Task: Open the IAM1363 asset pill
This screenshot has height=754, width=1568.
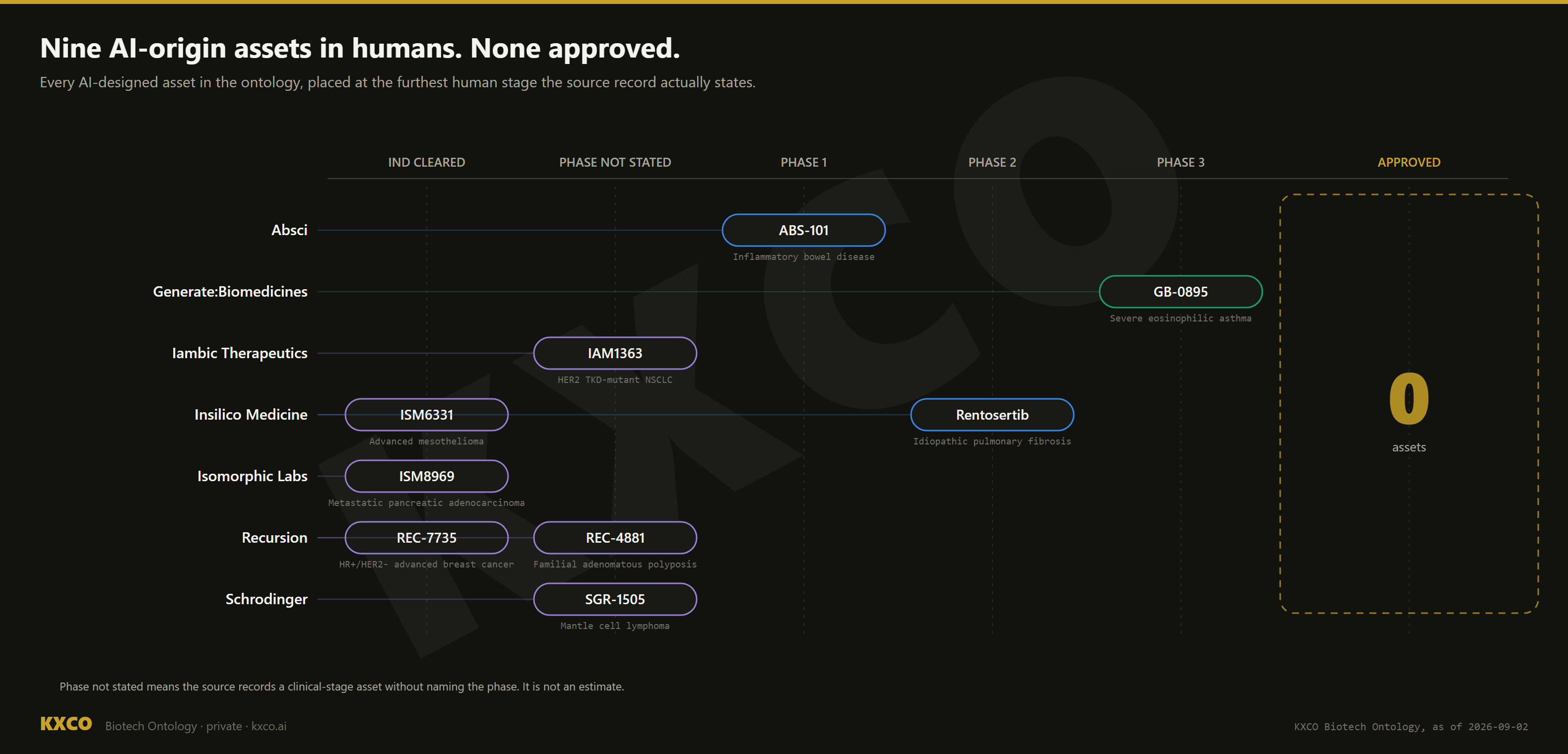Action: pos(615,353)
